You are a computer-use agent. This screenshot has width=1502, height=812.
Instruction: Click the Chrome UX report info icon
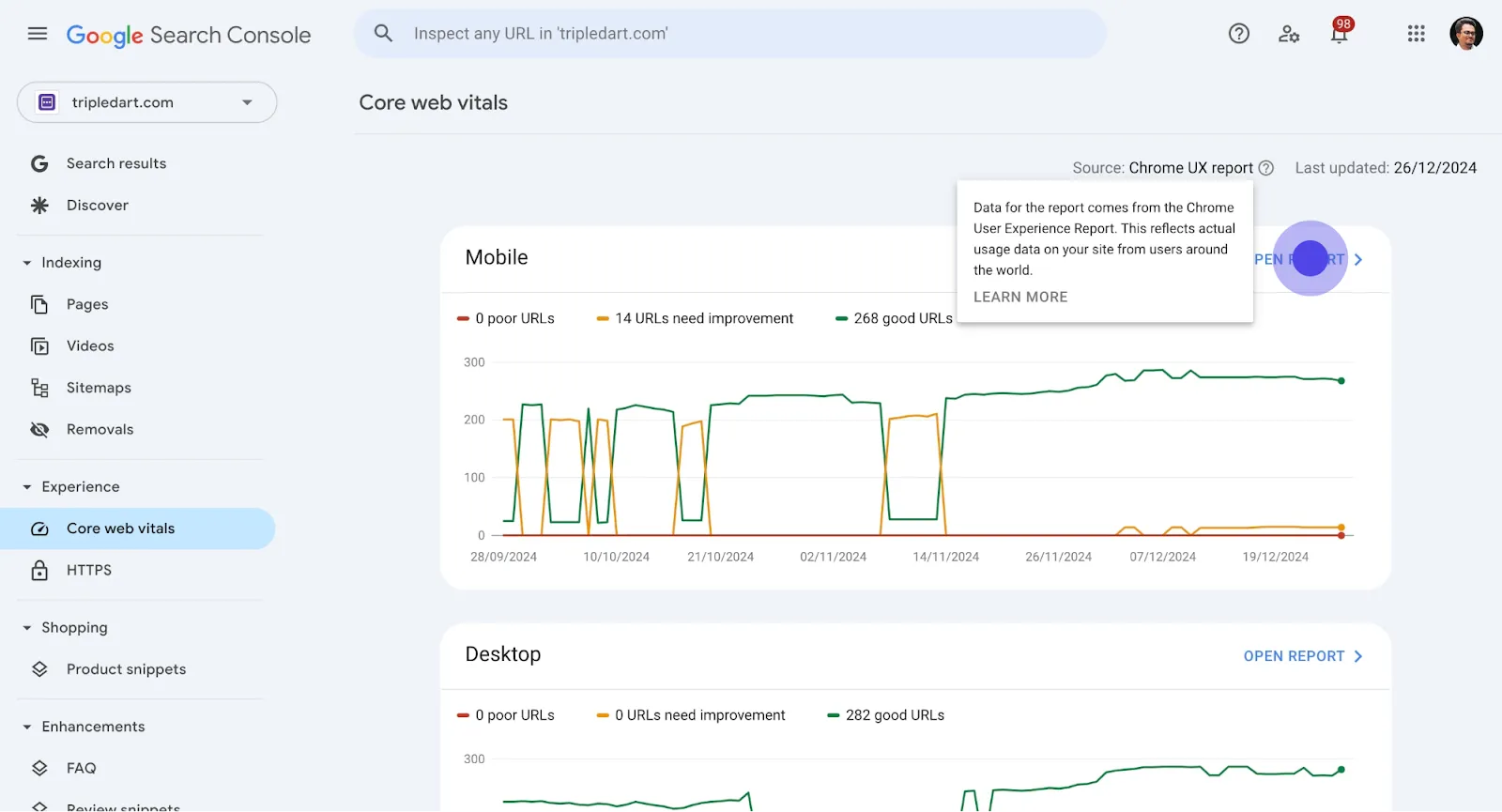(x=1265, y=168)
